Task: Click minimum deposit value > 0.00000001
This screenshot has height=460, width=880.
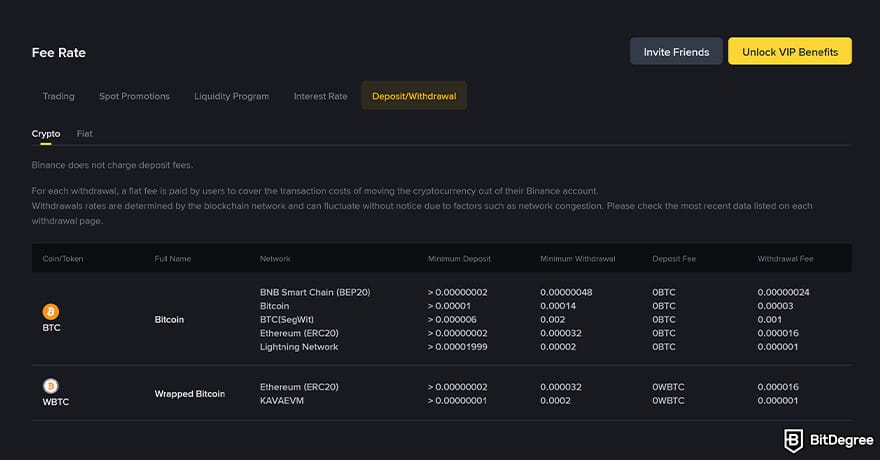Action: [x=457, y=401]
